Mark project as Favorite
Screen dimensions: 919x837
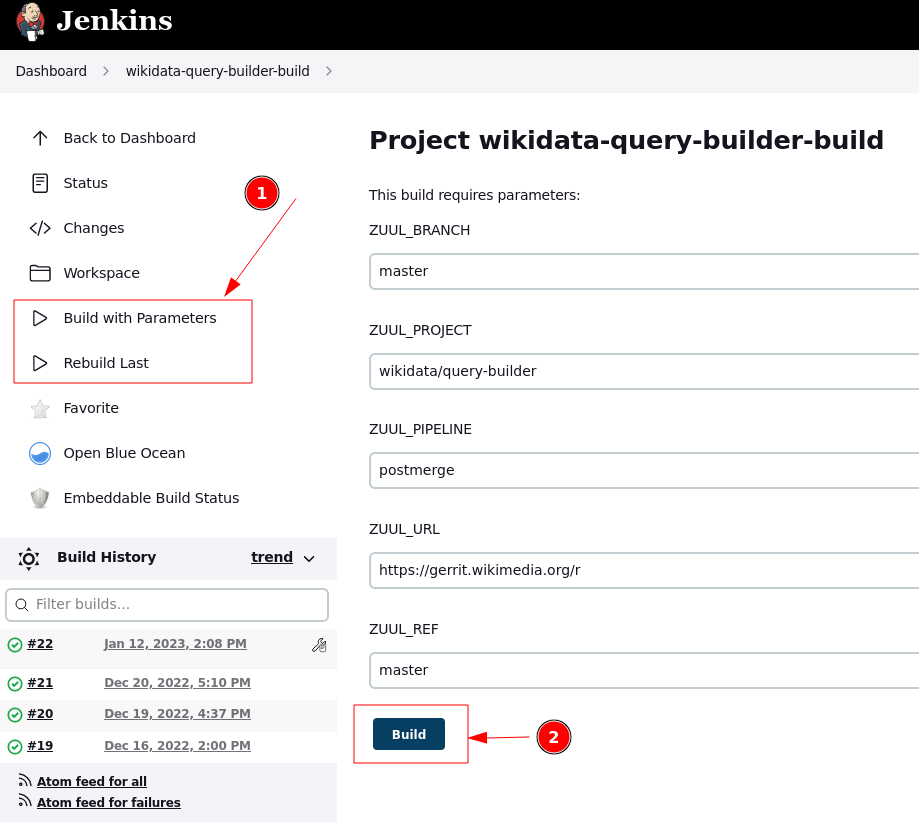pyautogui.click(x=91, y=408)
